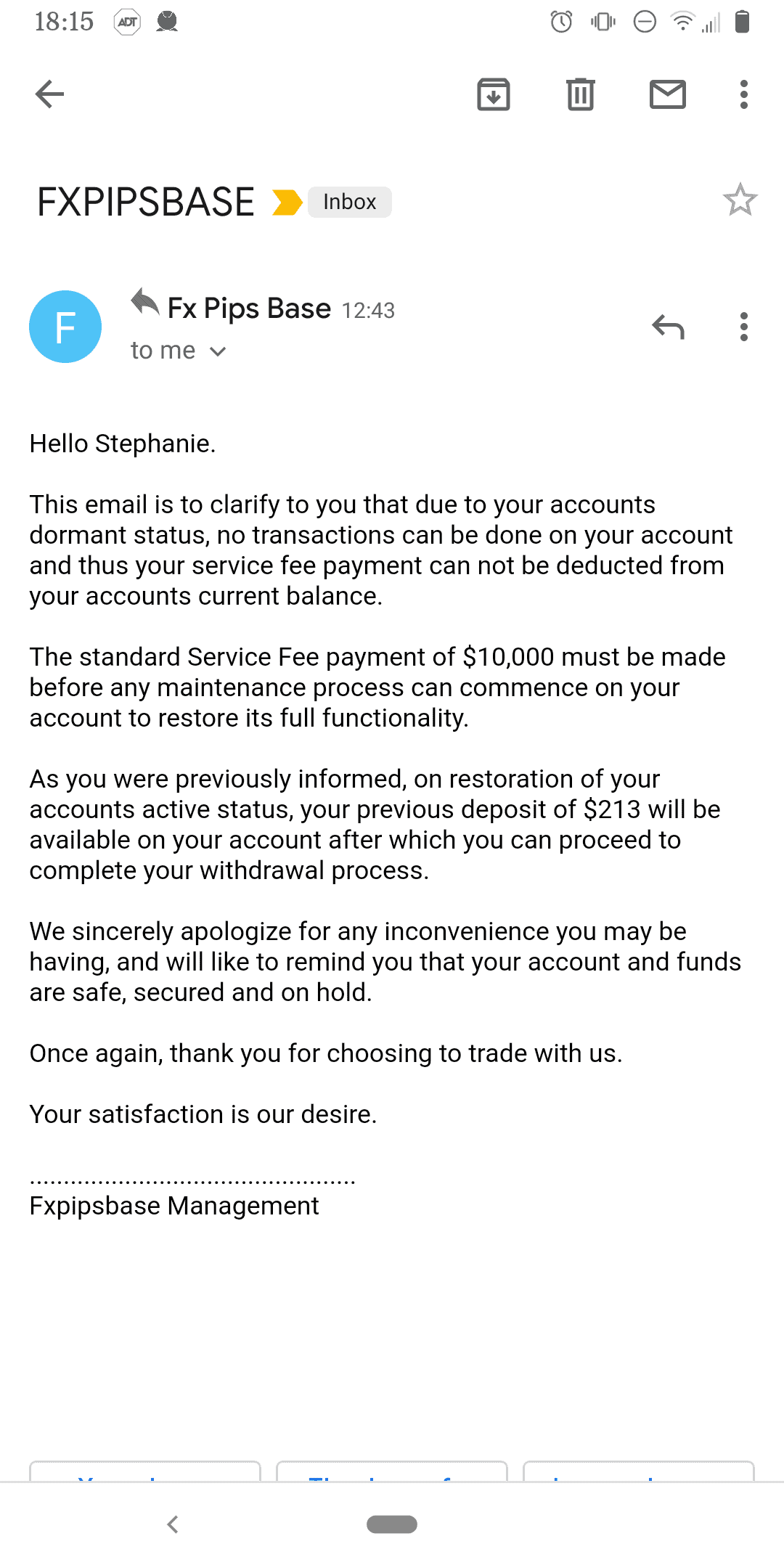Tap the ADT notification icon in the status bar

127,22
